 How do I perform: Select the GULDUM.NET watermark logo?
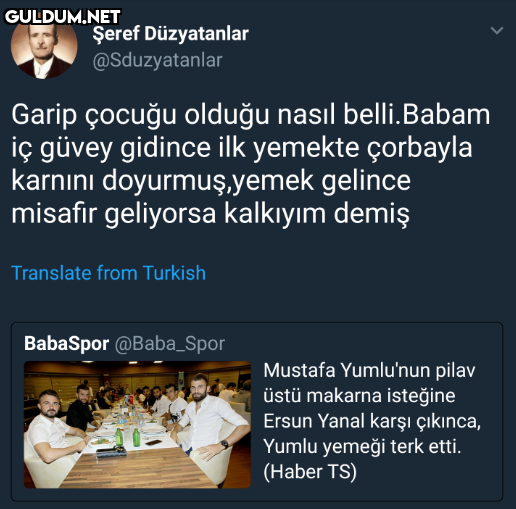(62, 17)
